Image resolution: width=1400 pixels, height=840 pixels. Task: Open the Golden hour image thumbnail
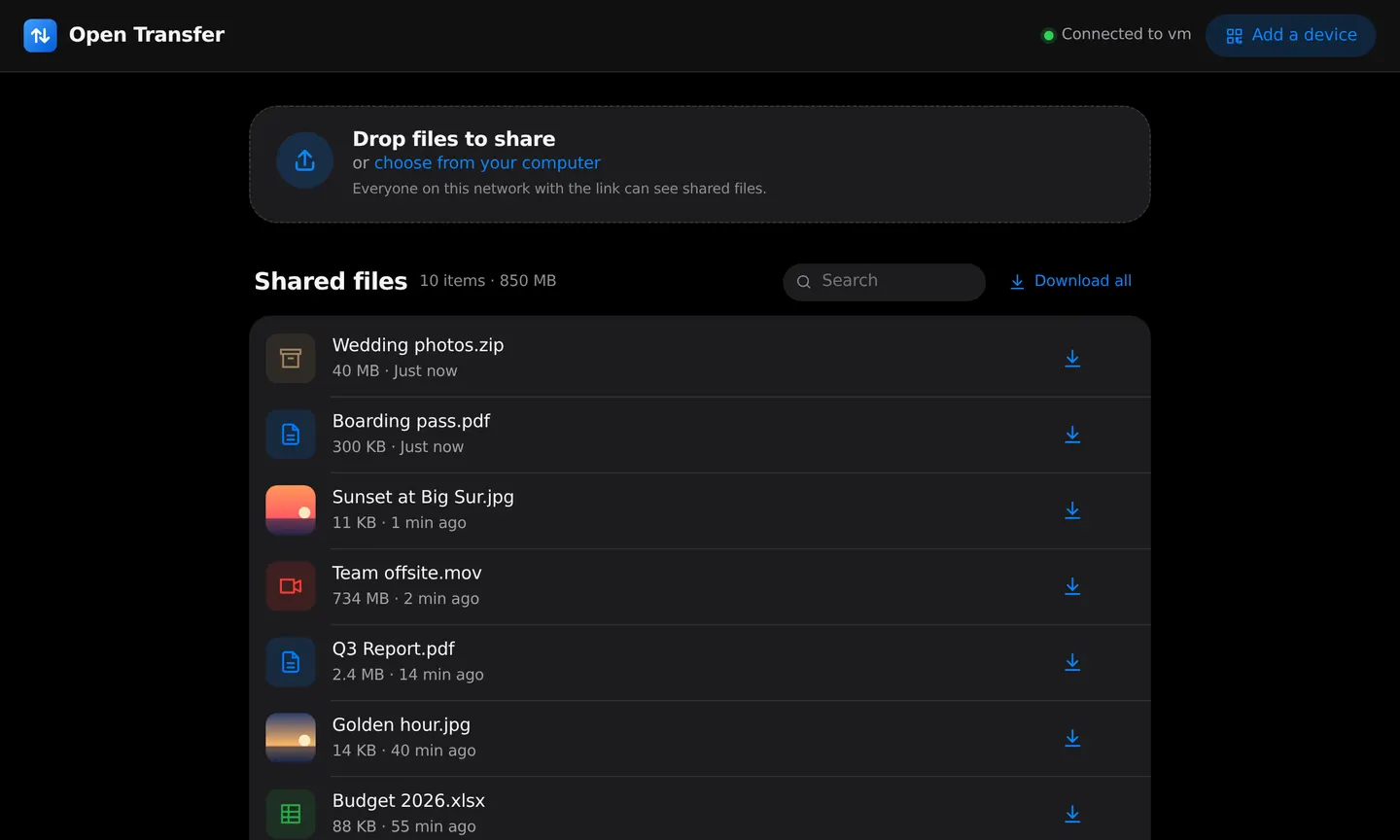tap(291, 738)
